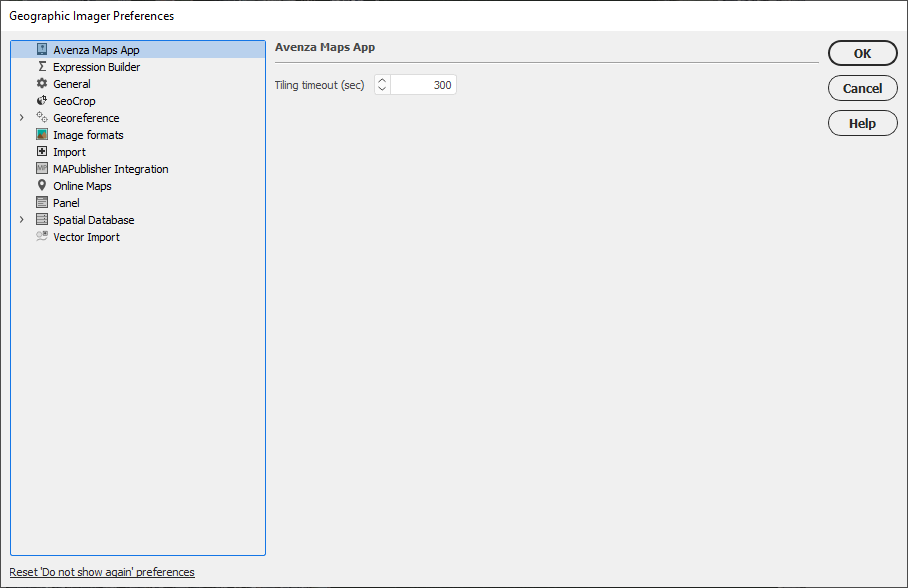Select GeoCrop preferences
Image resolution: width=908 pixels, height=588 pixels.
74,101
